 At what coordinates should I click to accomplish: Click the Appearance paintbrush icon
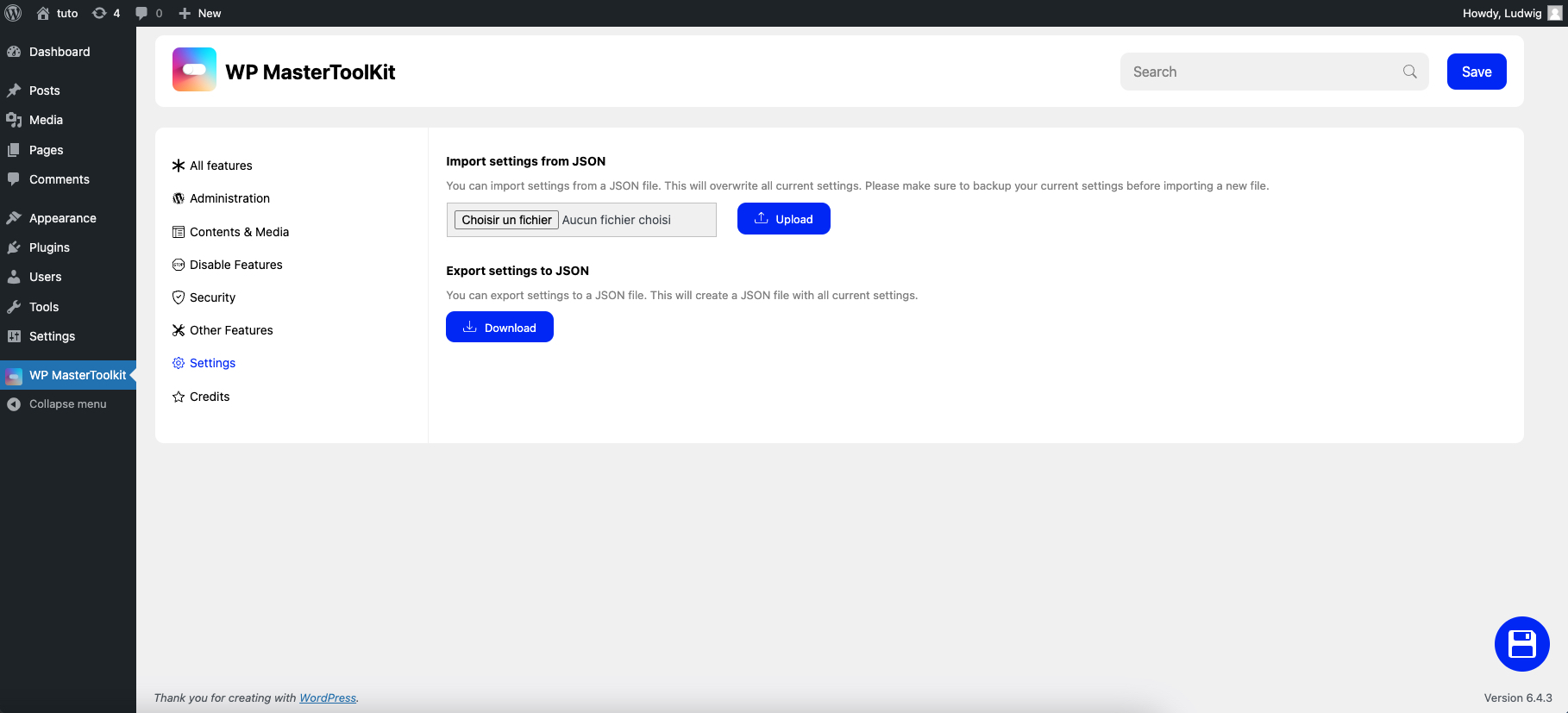coord(14,218)
